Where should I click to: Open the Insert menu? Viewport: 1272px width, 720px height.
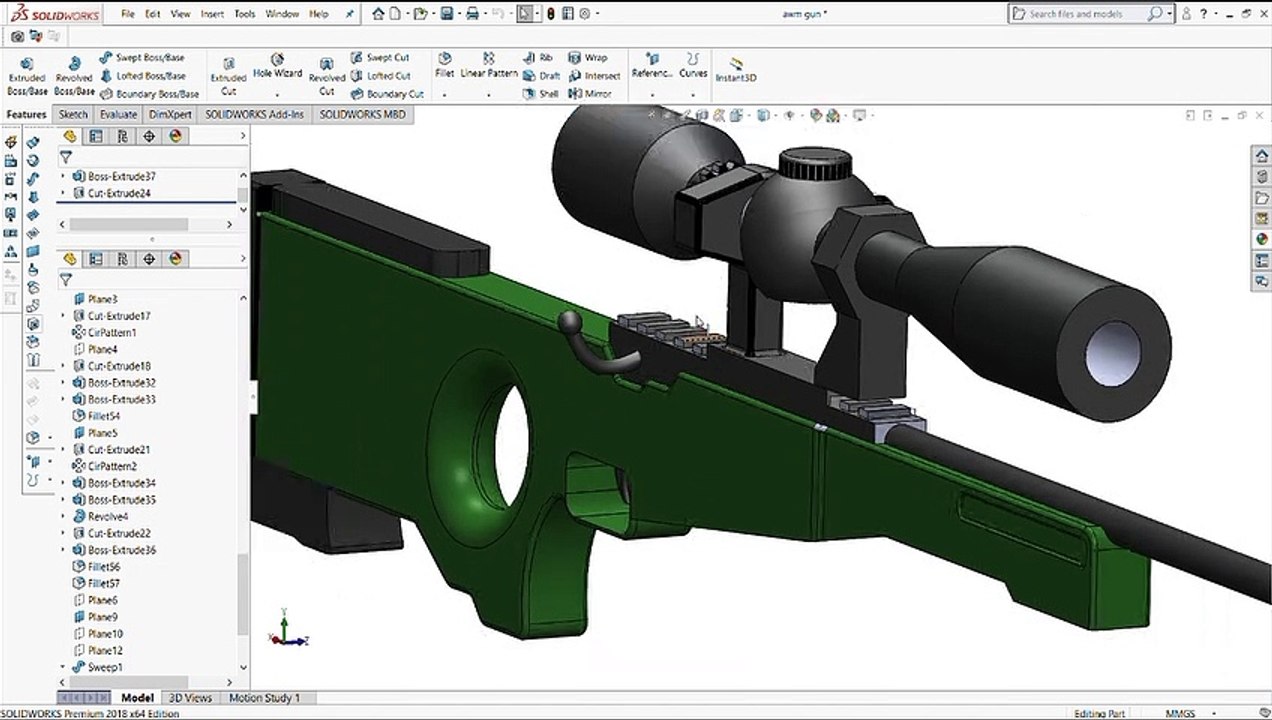(212, 14)
